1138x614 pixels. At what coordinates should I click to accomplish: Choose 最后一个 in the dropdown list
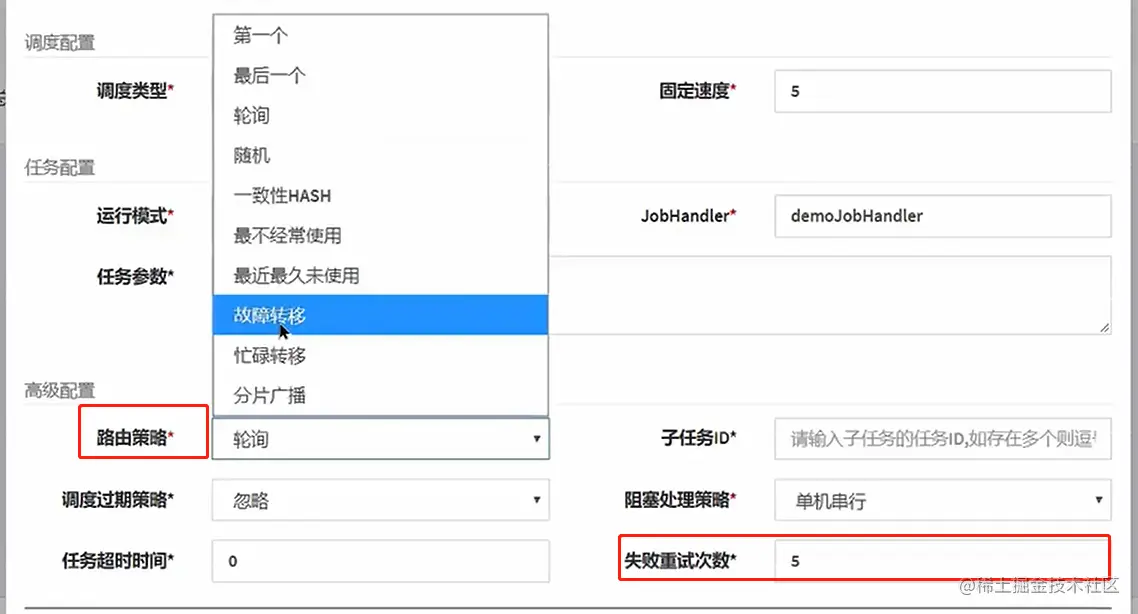pyautogui.click(x=380, y=75)
